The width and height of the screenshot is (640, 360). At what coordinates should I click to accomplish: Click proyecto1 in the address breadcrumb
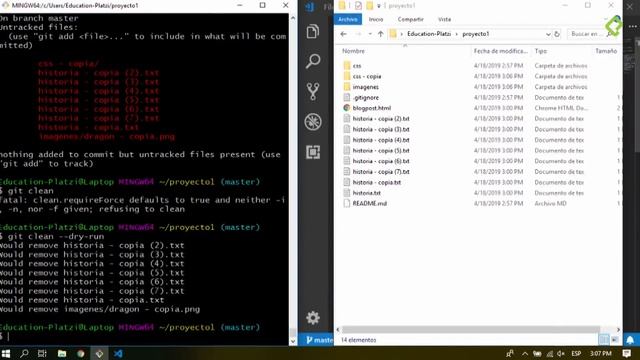tap(476, 34)
